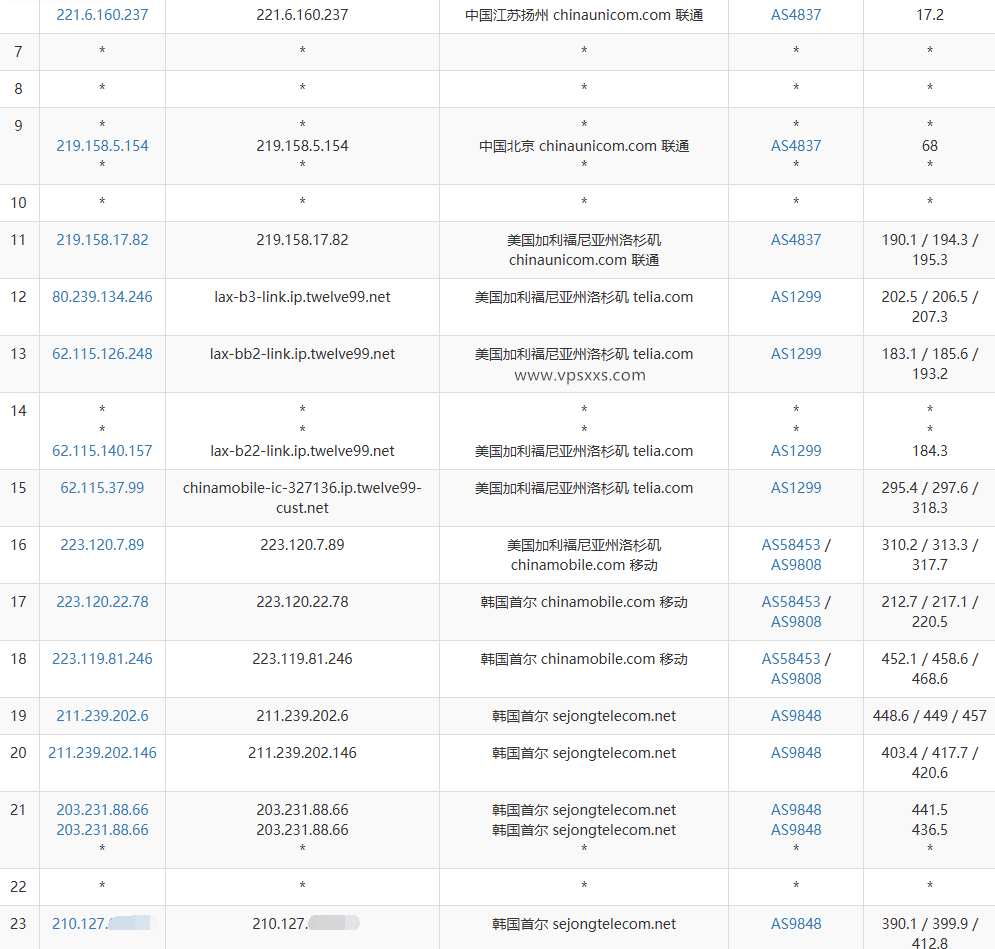This screenshot has height=949, width=995.
Task: Select latency value 68 in hop 9
Action: (x=930, y=146)
